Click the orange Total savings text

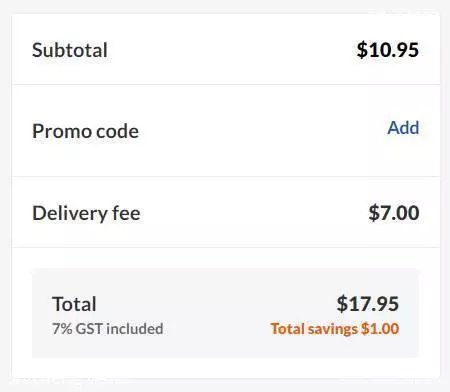(x=335, y=329)
